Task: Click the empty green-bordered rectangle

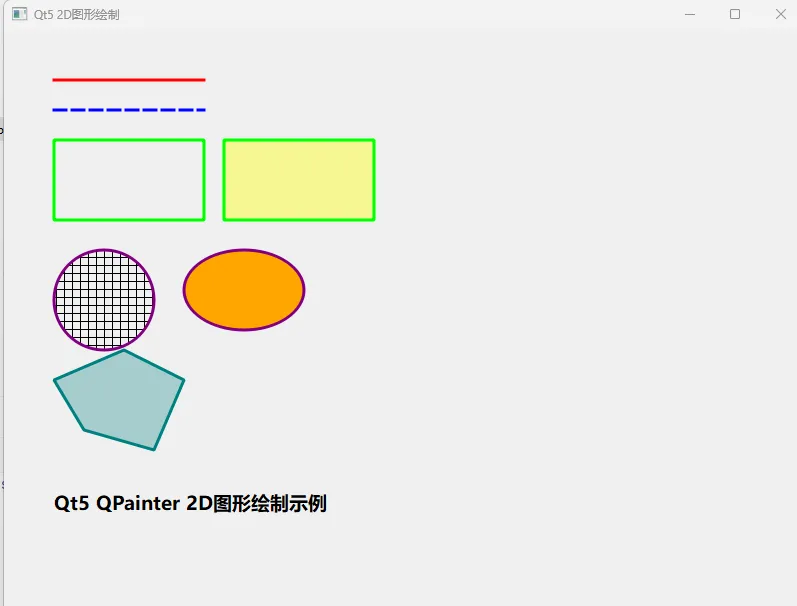Action: (129, 180)
